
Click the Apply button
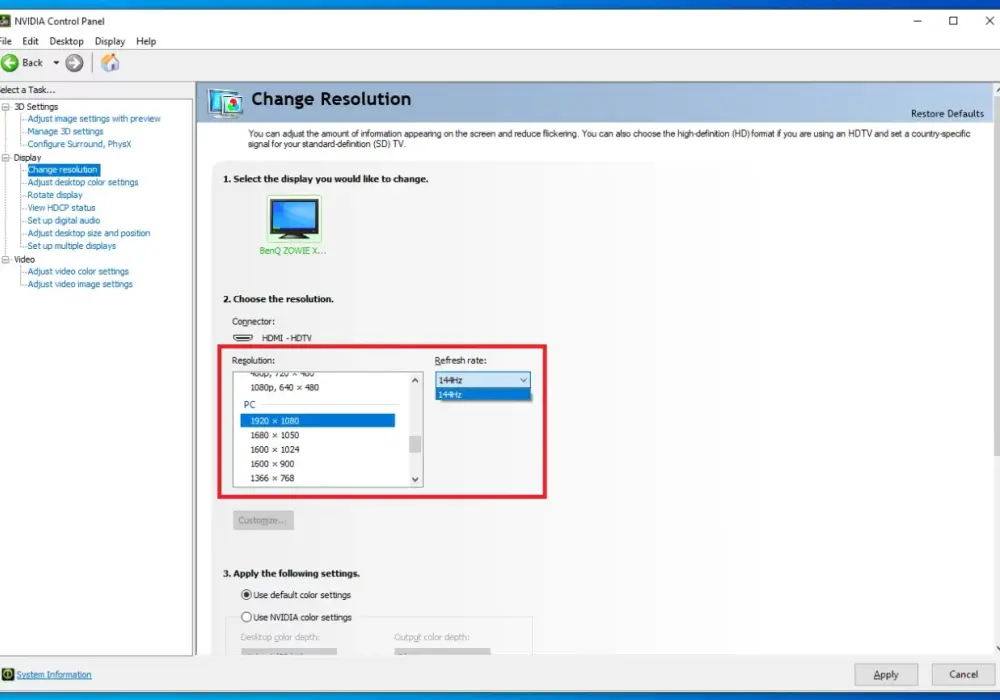(886, 674)
